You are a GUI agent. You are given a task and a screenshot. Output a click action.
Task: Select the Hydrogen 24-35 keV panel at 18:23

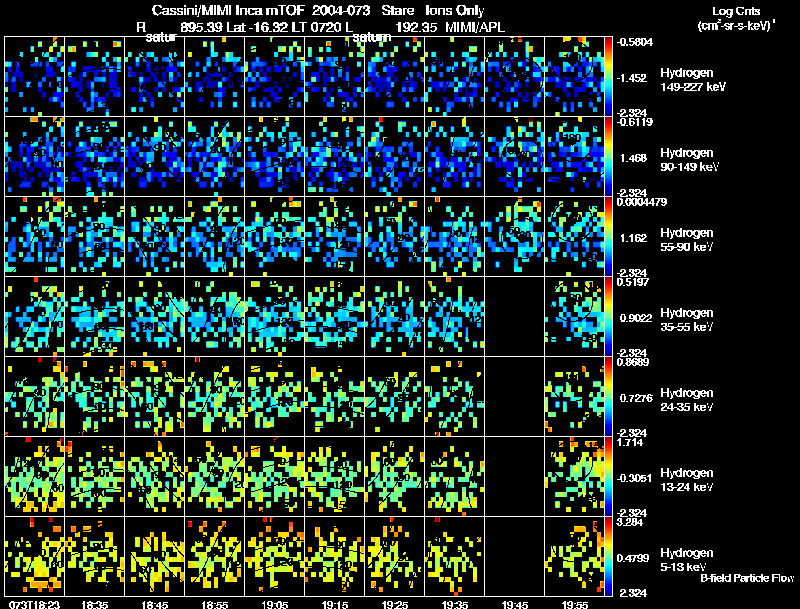tap(34, 397)
